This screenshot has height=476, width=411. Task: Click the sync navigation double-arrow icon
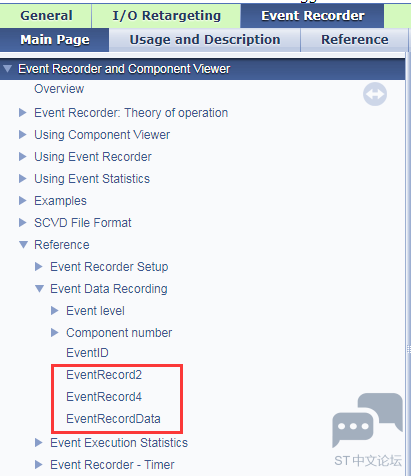[375, 94]
